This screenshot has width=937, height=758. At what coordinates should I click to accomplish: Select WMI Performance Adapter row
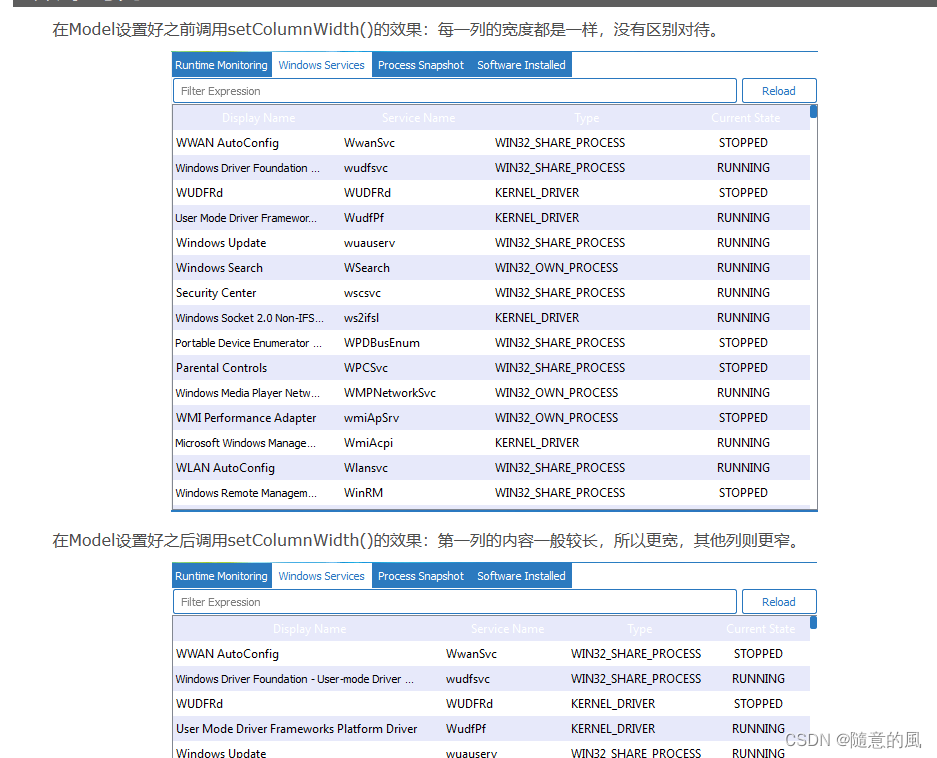(491, 418)
